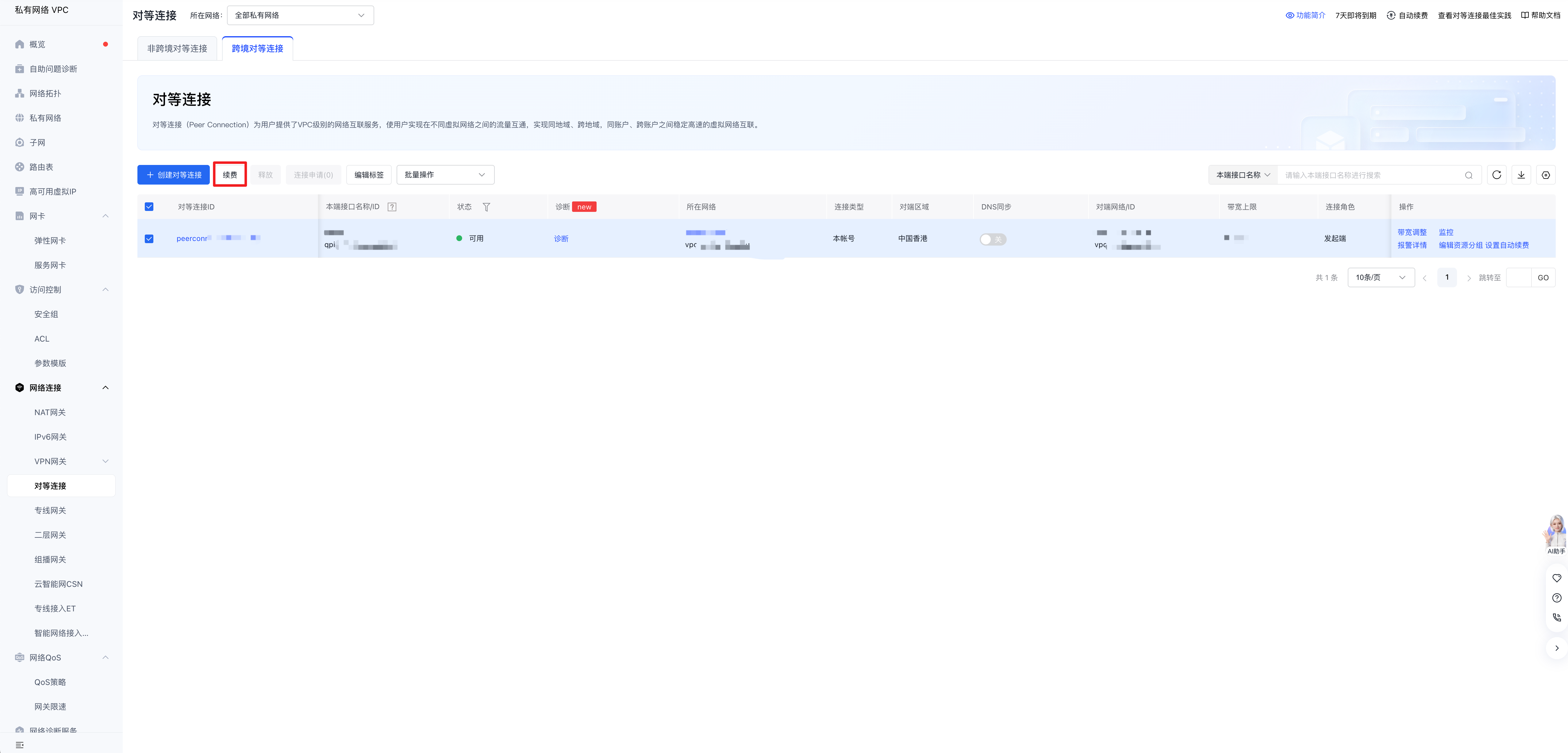Filter by 状态 using funnel icon
This screenshot has height=753, width=1568.
click(x=486, y=207)
